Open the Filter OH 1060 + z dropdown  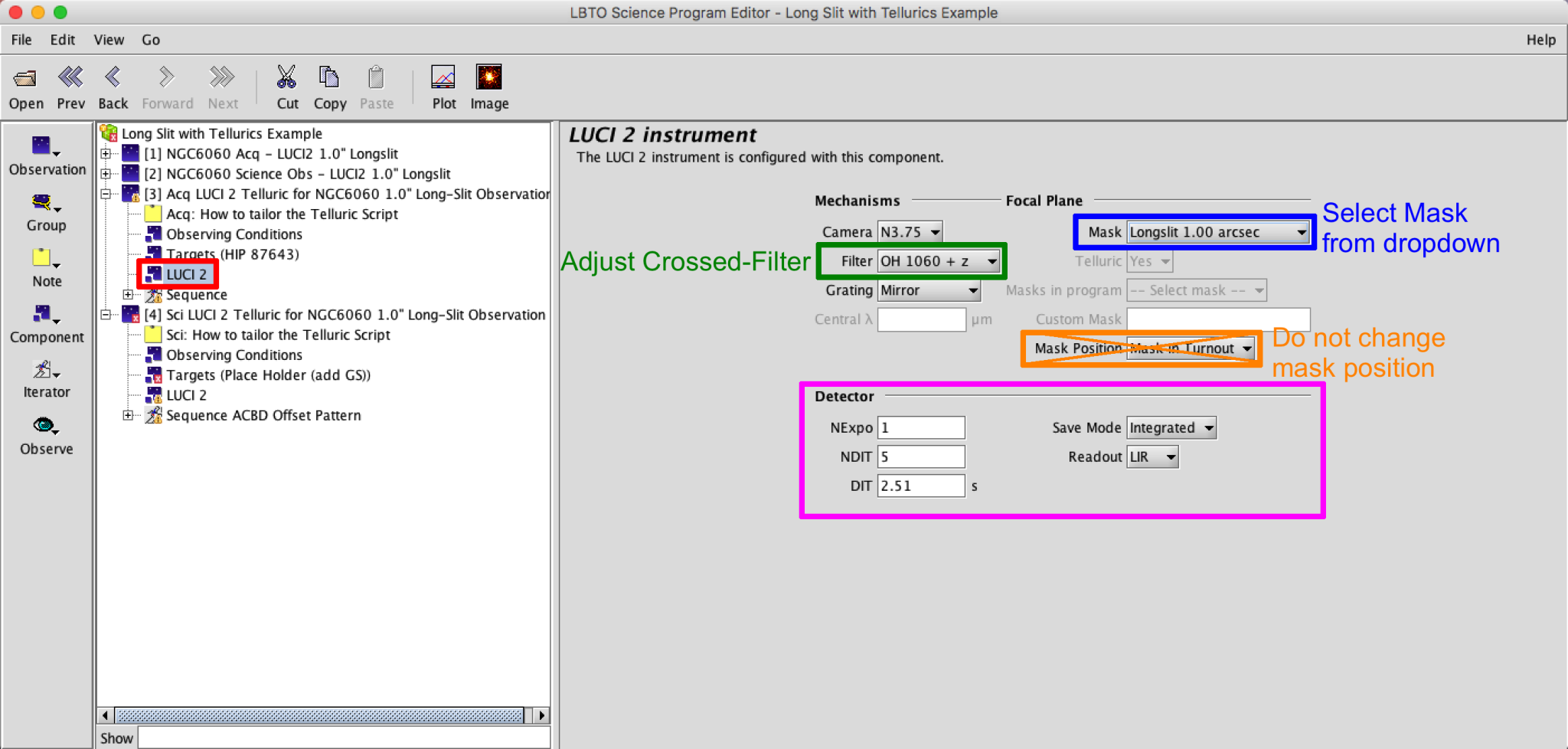(x=939, y=261)
